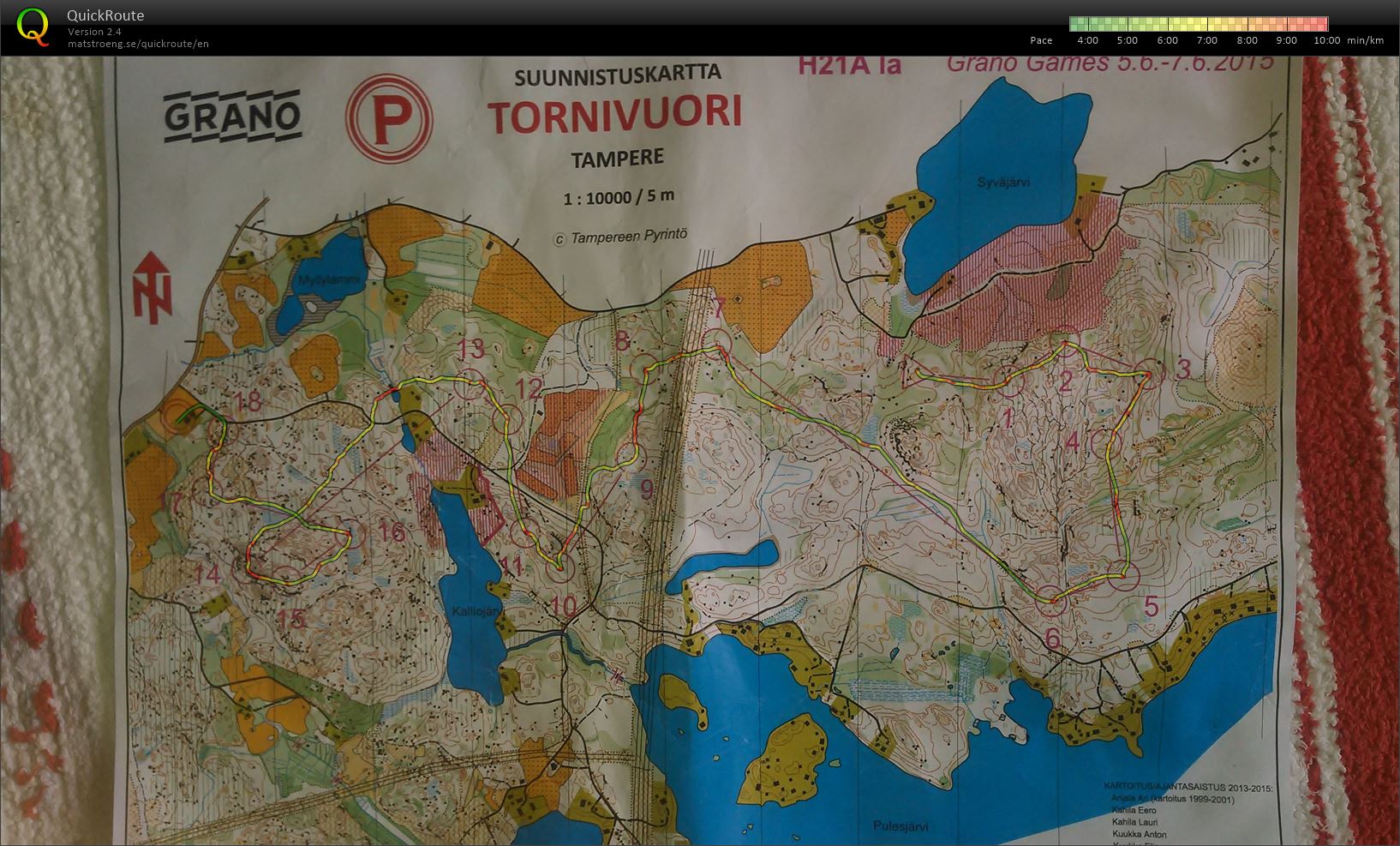Click the QuickRoute title text
The height and width of the screenshot is (846, 1400).
click(x=105, y=15)
